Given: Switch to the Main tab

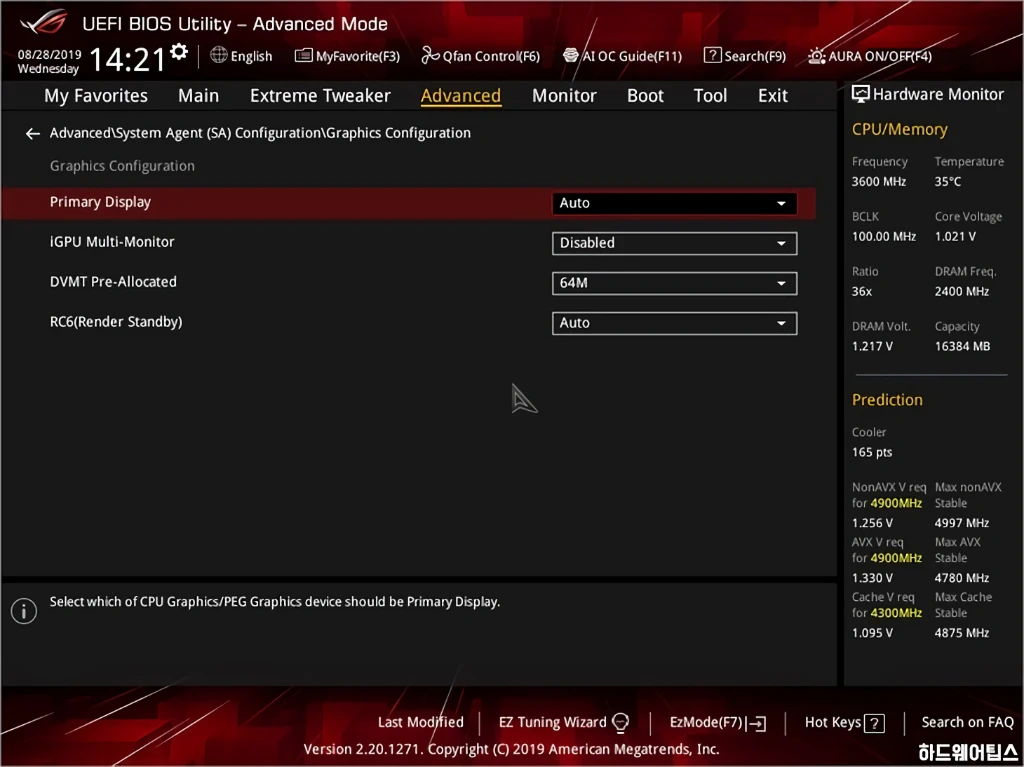Looking at the screenshot, I should pos(199,96).
